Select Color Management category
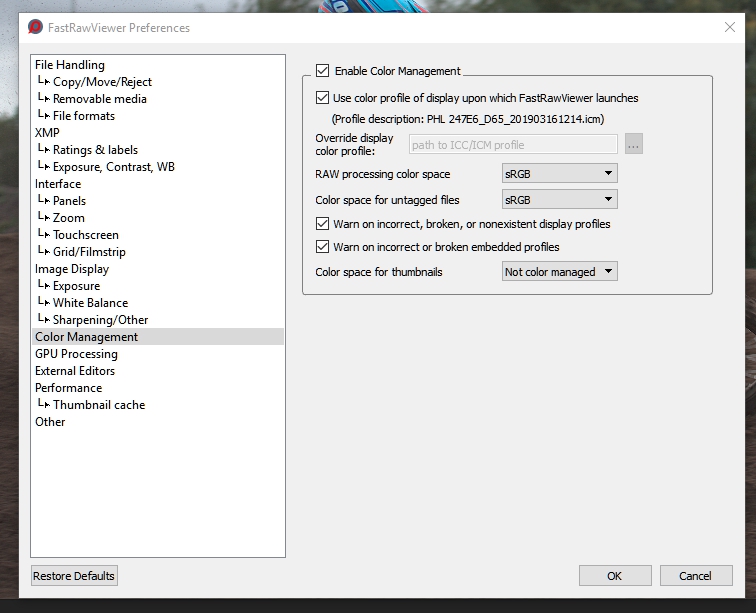Image resolution: width=756 pixels, height=613 pixels. 158,337
